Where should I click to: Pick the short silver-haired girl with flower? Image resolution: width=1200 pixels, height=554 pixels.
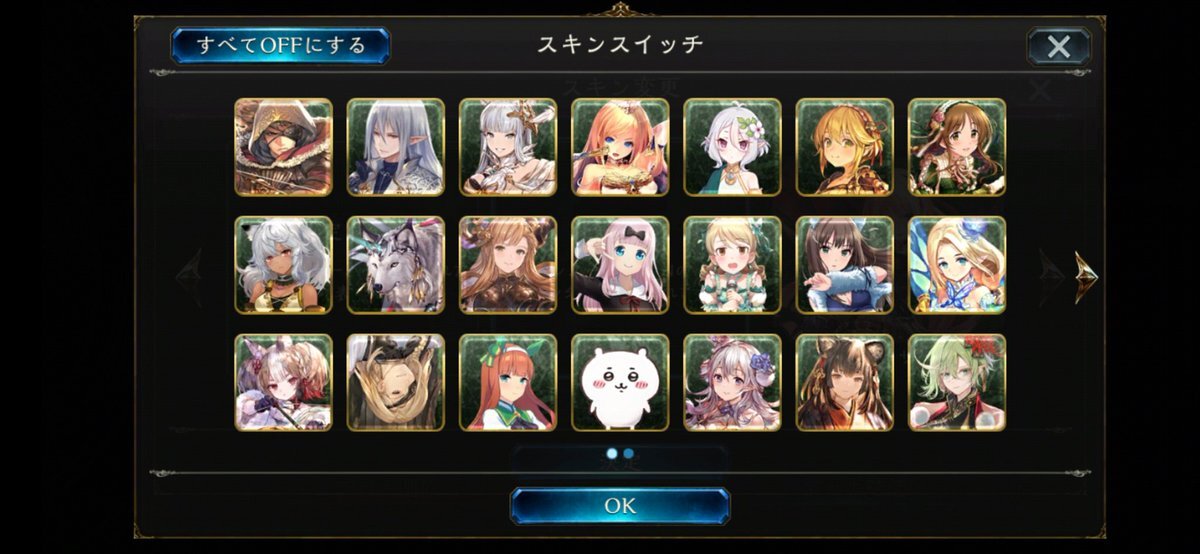pos(732,147)
